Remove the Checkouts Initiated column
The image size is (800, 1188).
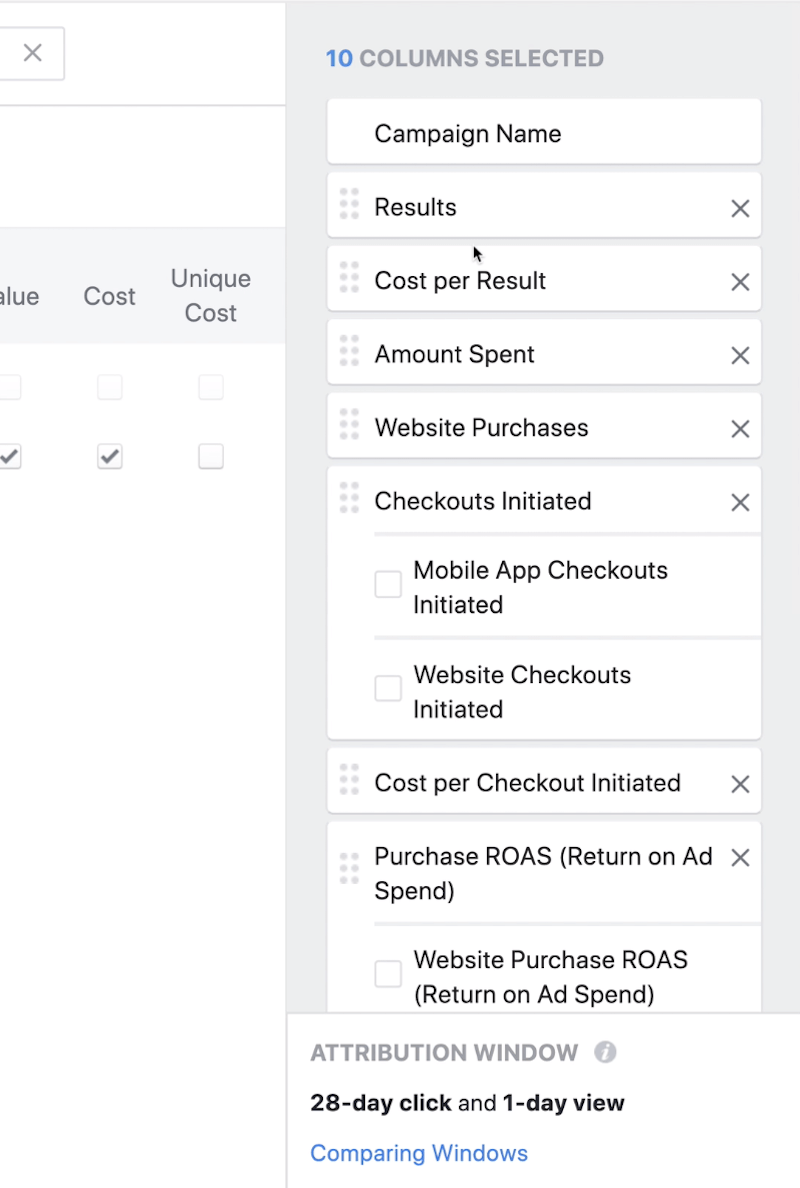coord(740,502)
